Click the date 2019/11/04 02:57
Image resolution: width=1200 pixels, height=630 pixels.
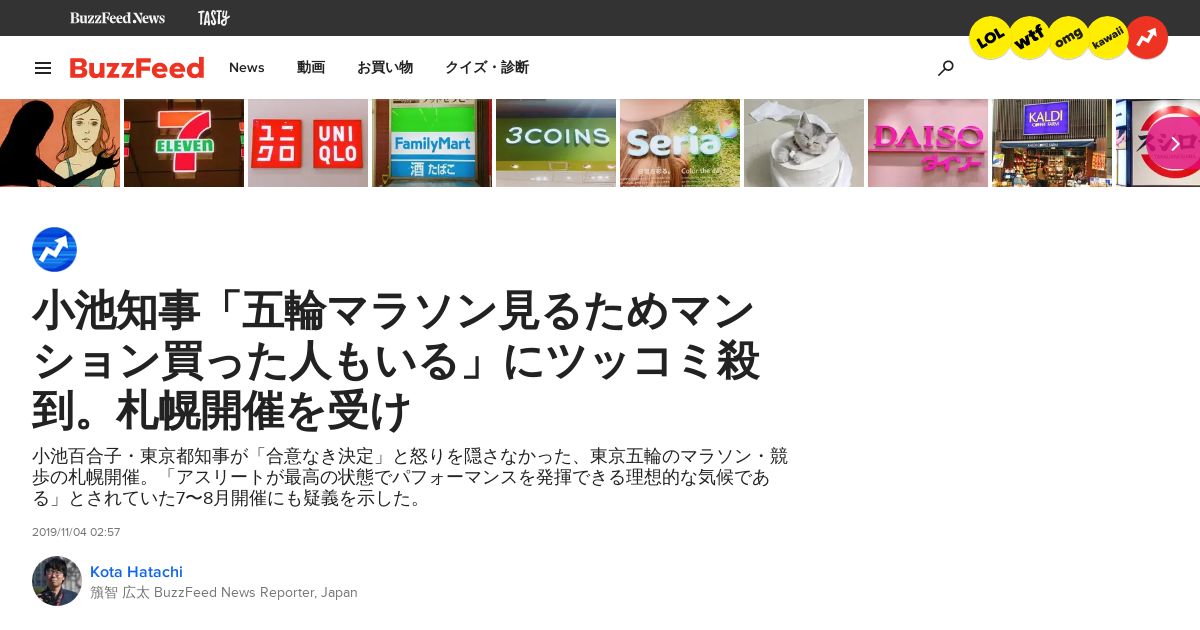click(76, 532)
